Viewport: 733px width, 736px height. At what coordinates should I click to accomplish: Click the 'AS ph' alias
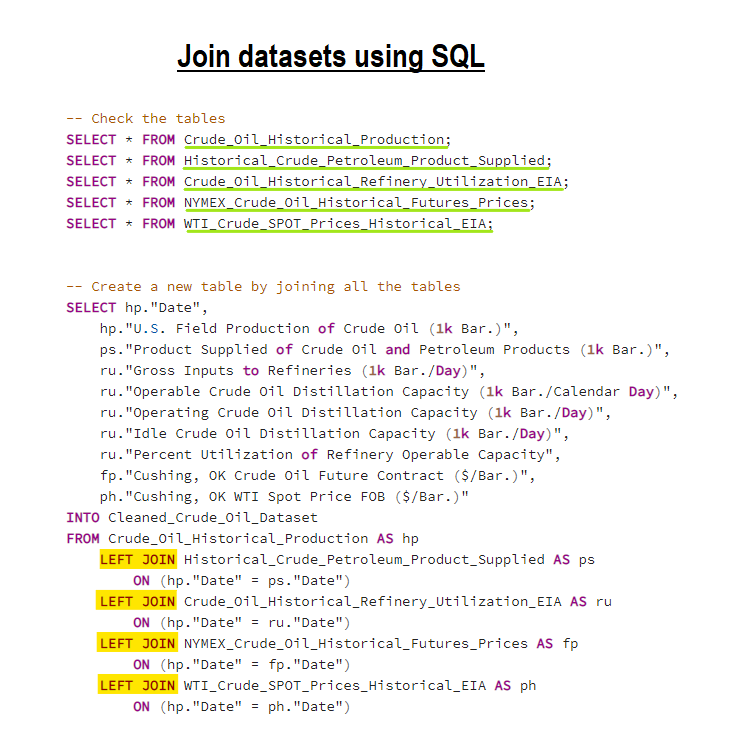[x=515, y=686]
